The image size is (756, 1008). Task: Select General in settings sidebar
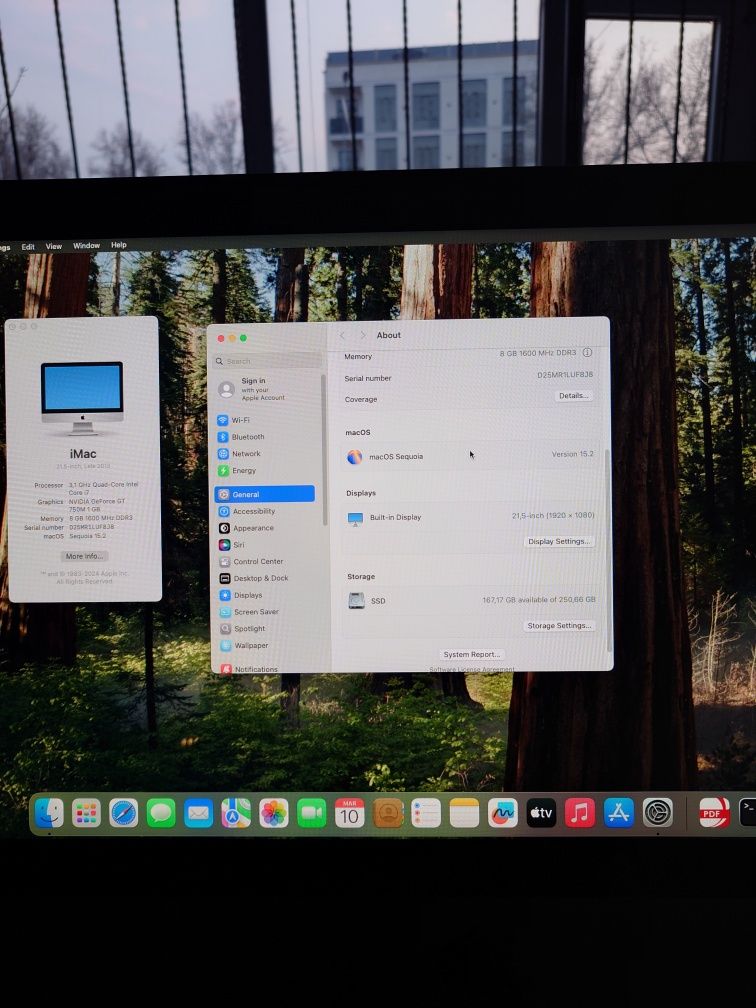click(x=265, y=494)
